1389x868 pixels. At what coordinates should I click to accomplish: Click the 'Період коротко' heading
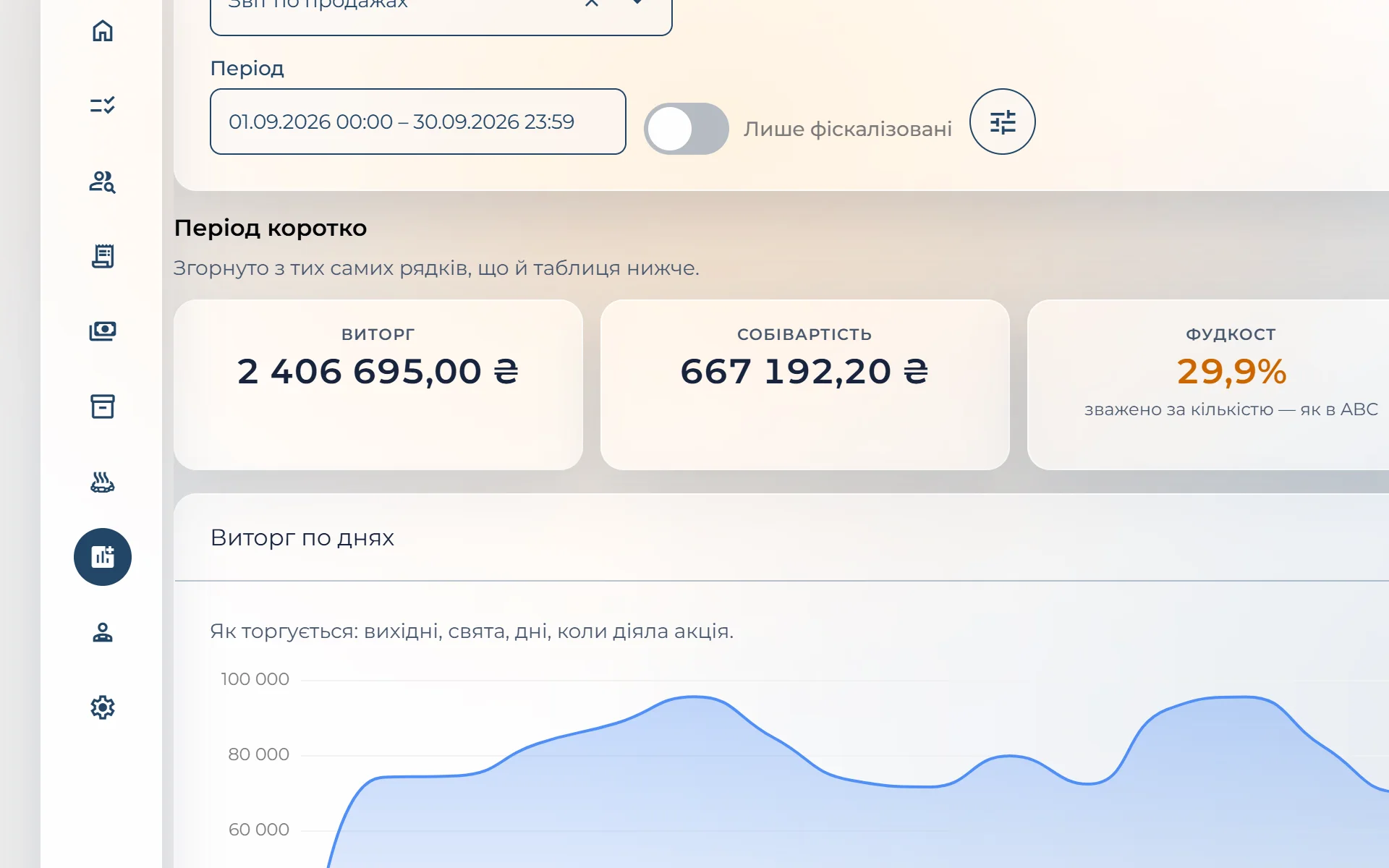[271, 229]
